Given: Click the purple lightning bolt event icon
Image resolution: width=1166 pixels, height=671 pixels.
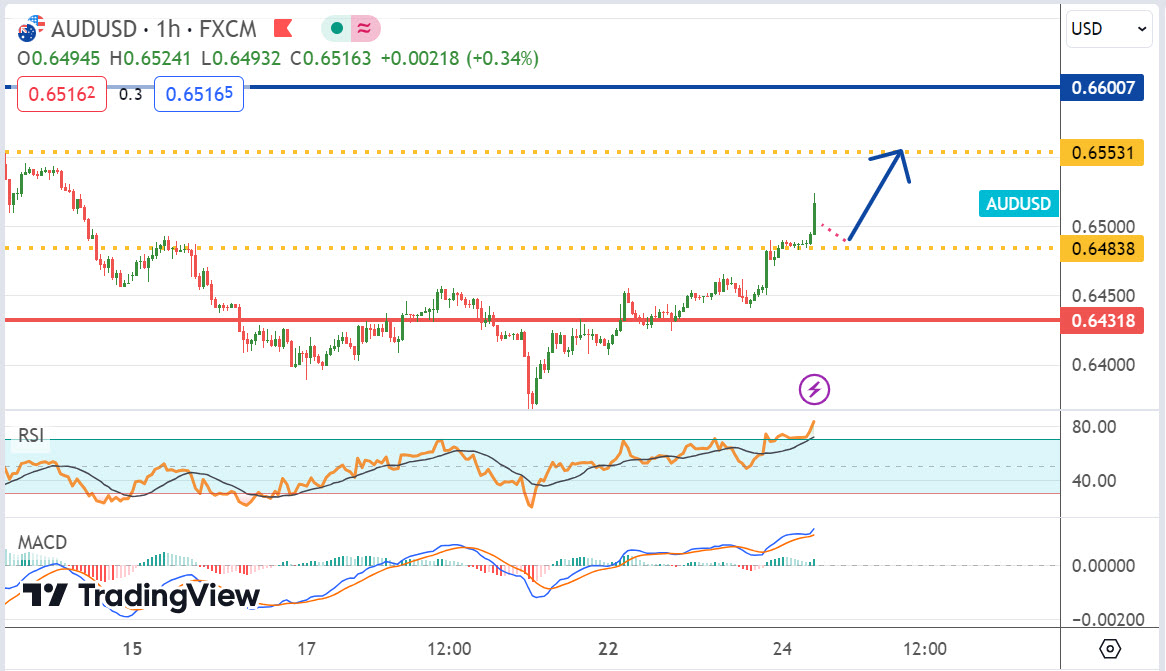Looking at the screenshot, I should coord(814,389).
